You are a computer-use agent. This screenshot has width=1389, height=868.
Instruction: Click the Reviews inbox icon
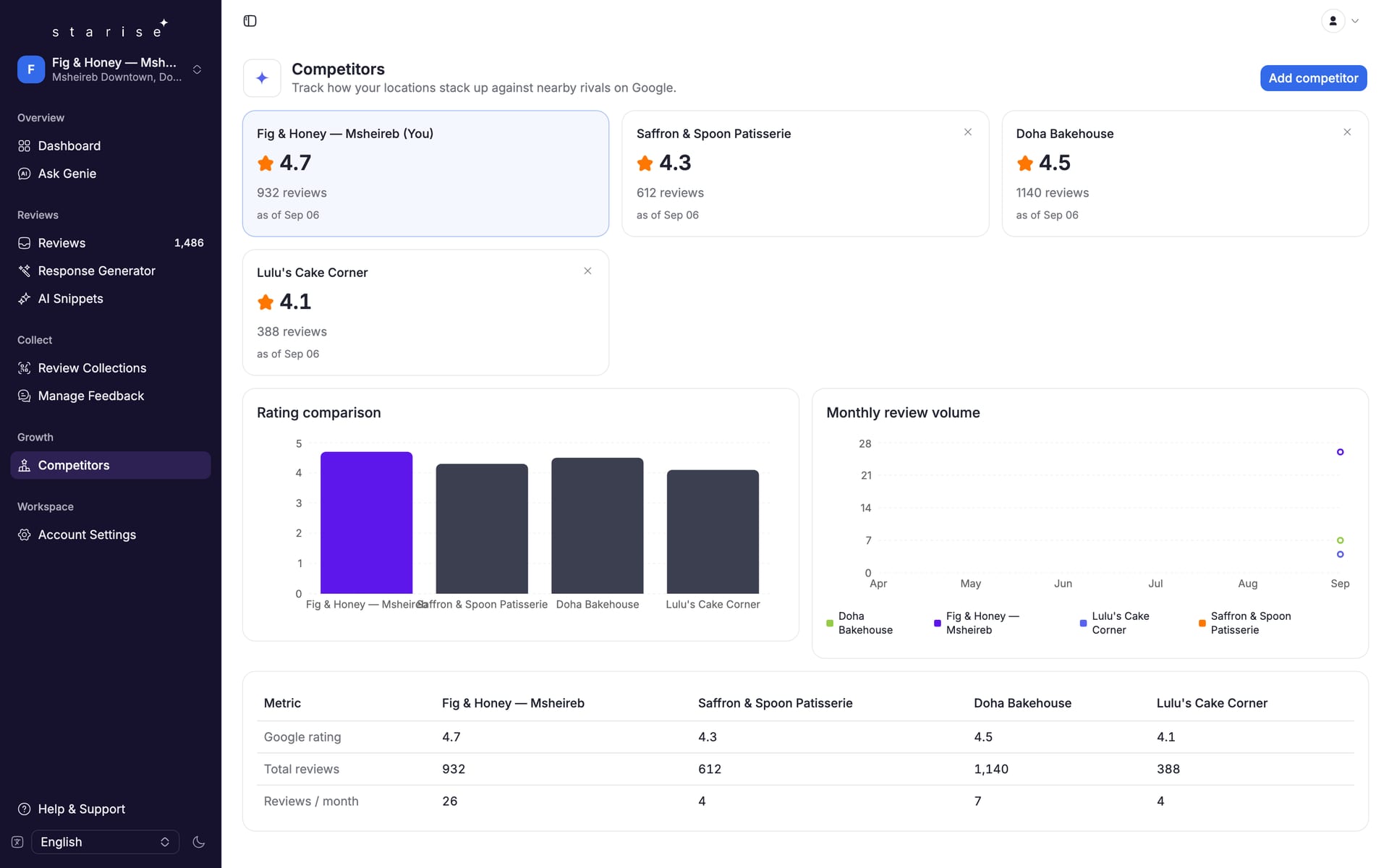point(25,243)
